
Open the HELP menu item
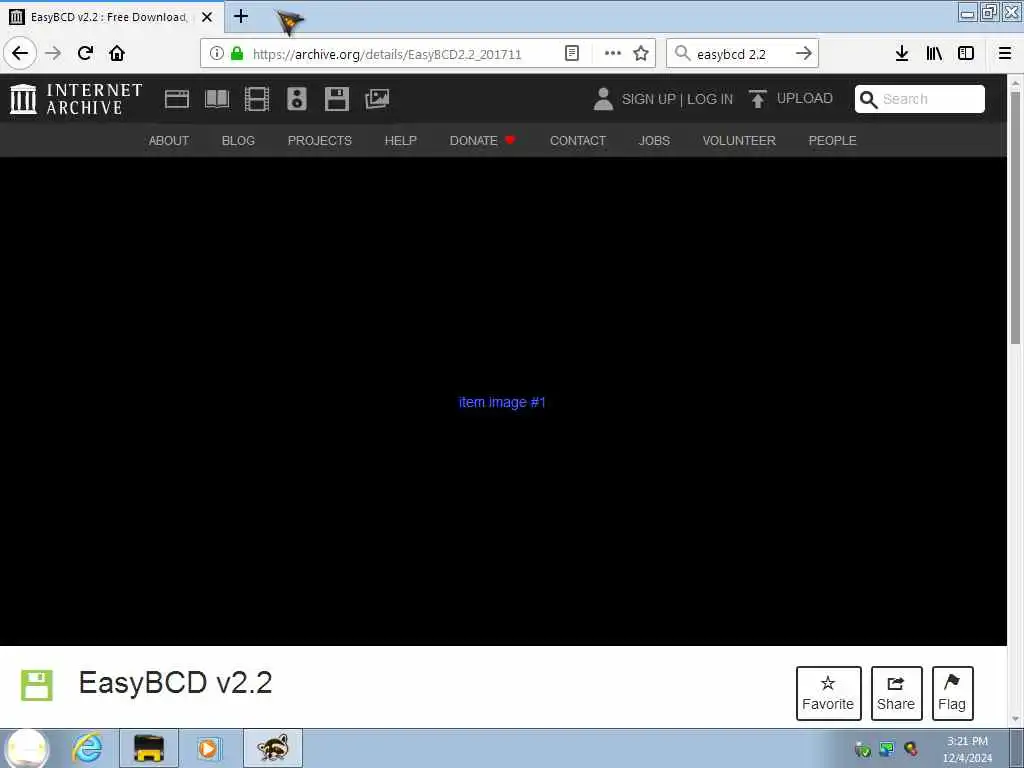tap(400, 140)
